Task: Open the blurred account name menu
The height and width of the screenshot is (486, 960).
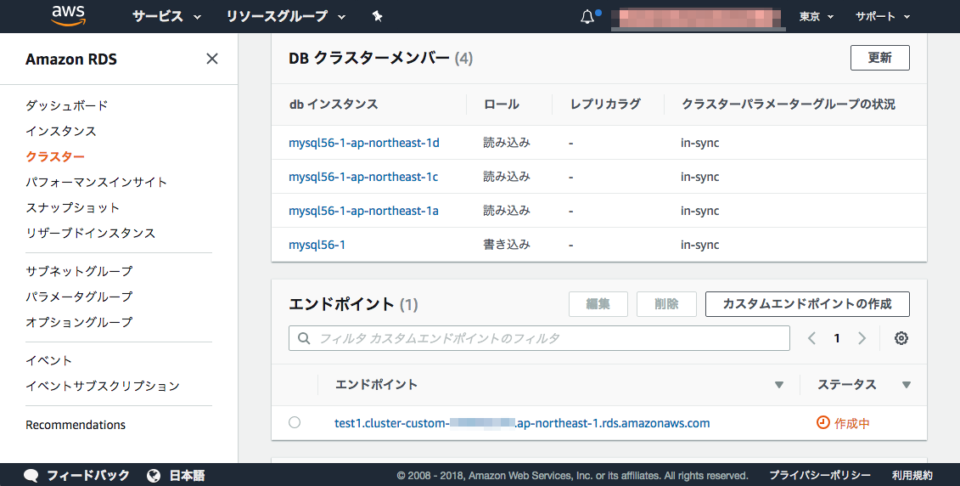Action: pos(698,17)
